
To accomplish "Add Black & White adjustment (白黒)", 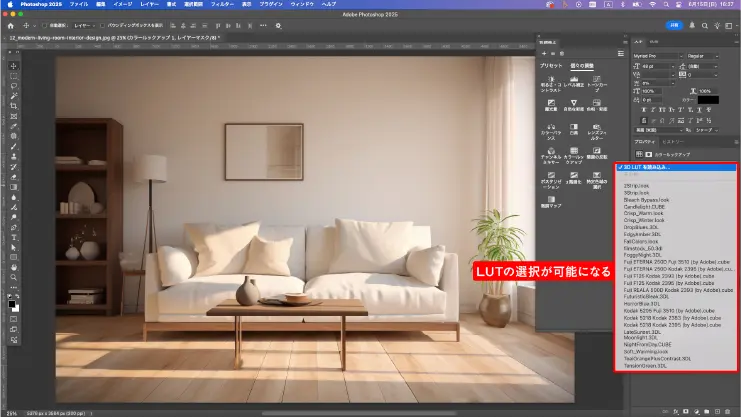I will coord(574,129).
